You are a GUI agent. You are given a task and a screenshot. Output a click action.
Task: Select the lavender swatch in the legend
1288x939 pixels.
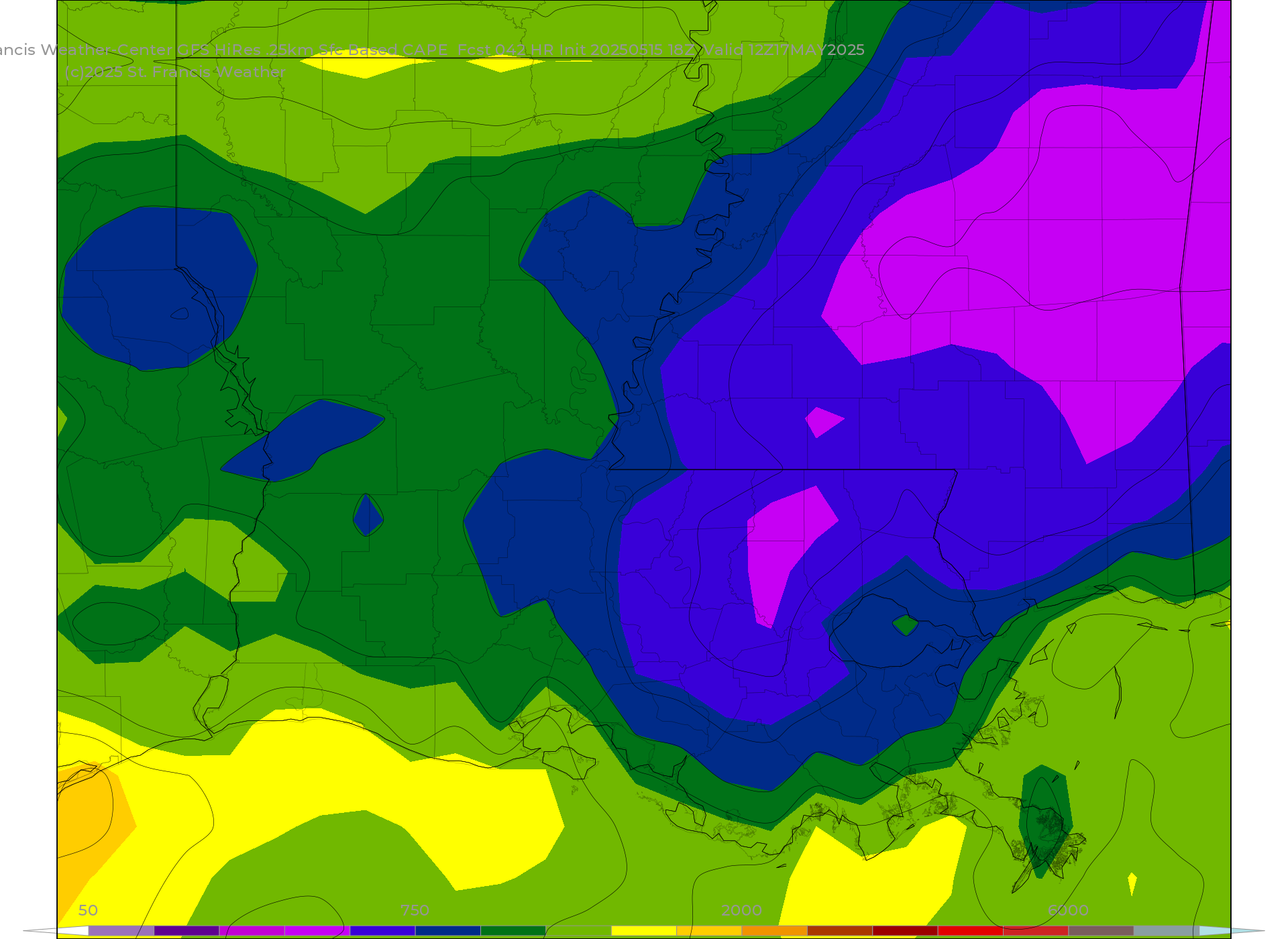pos(121,931)
